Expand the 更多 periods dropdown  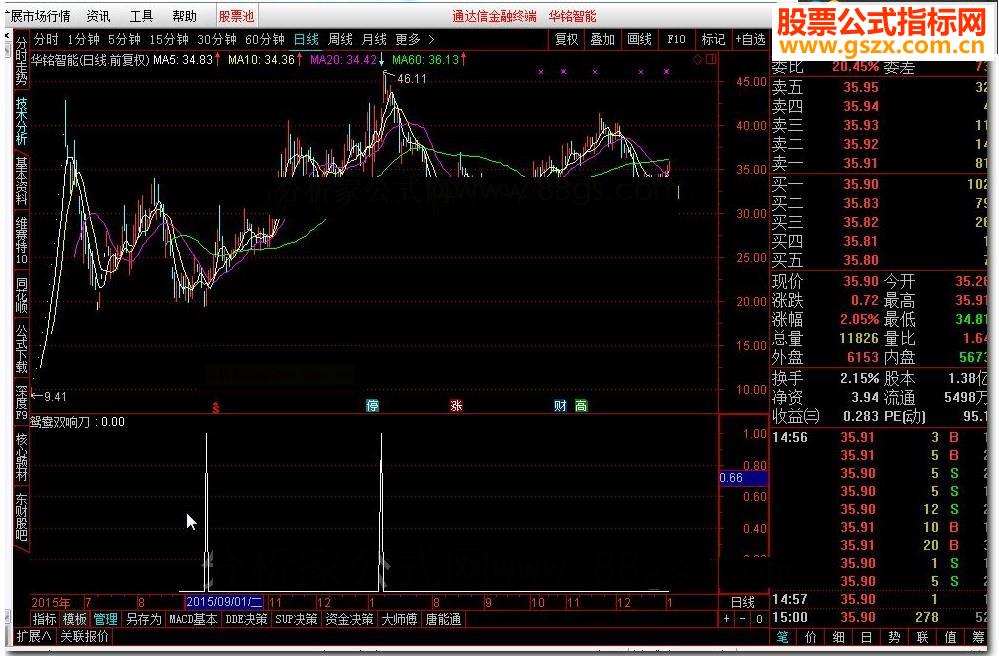(x=415, y=39)
